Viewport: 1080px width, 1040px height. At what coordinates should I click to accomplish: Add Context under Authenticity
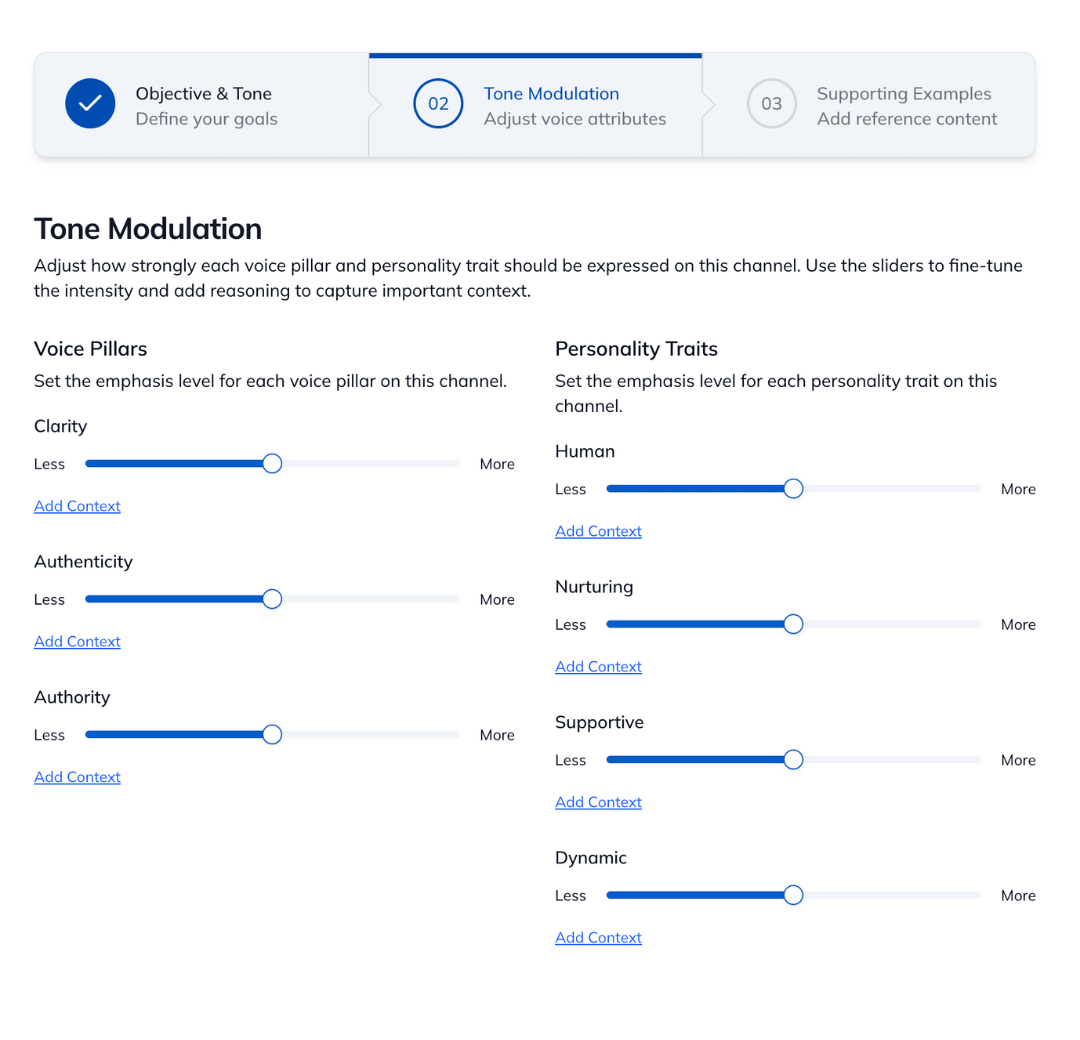pos(77,642)
